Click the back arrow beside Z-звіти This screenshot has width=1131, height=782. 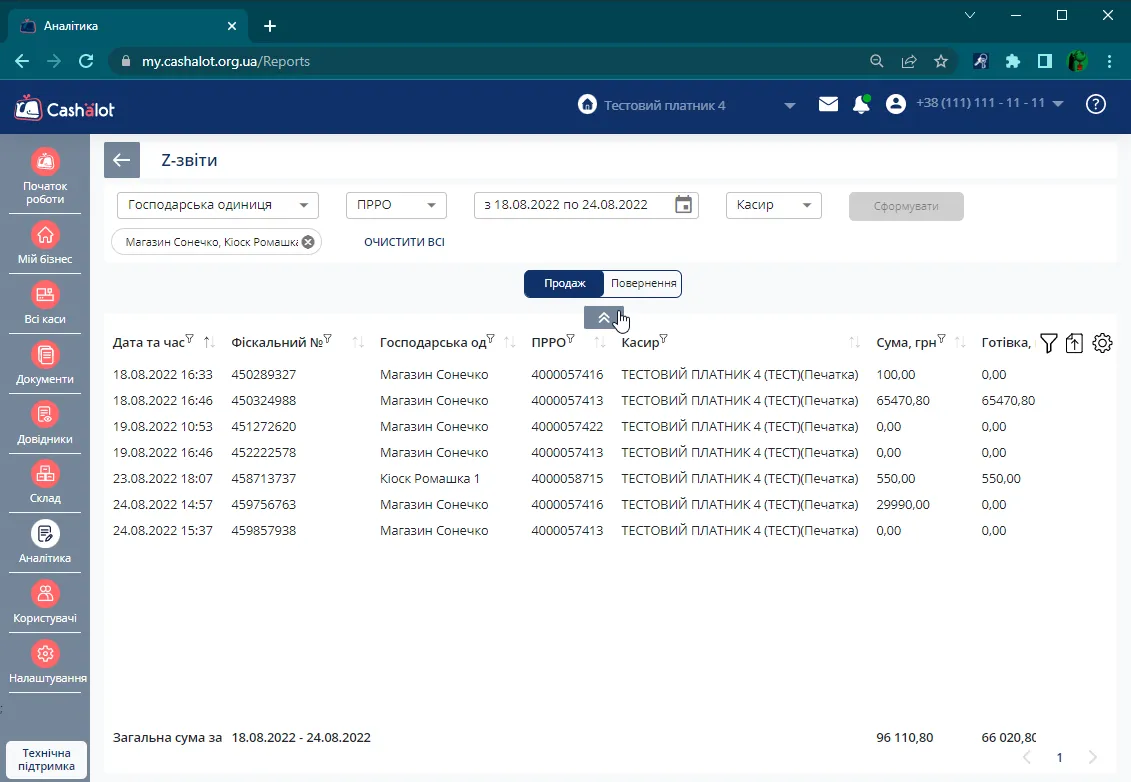point(122,160)
